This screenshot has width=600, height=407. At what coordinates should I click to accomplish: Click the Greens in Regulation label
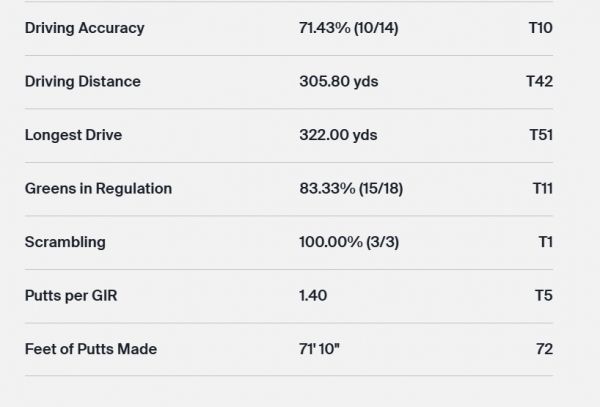98,188
